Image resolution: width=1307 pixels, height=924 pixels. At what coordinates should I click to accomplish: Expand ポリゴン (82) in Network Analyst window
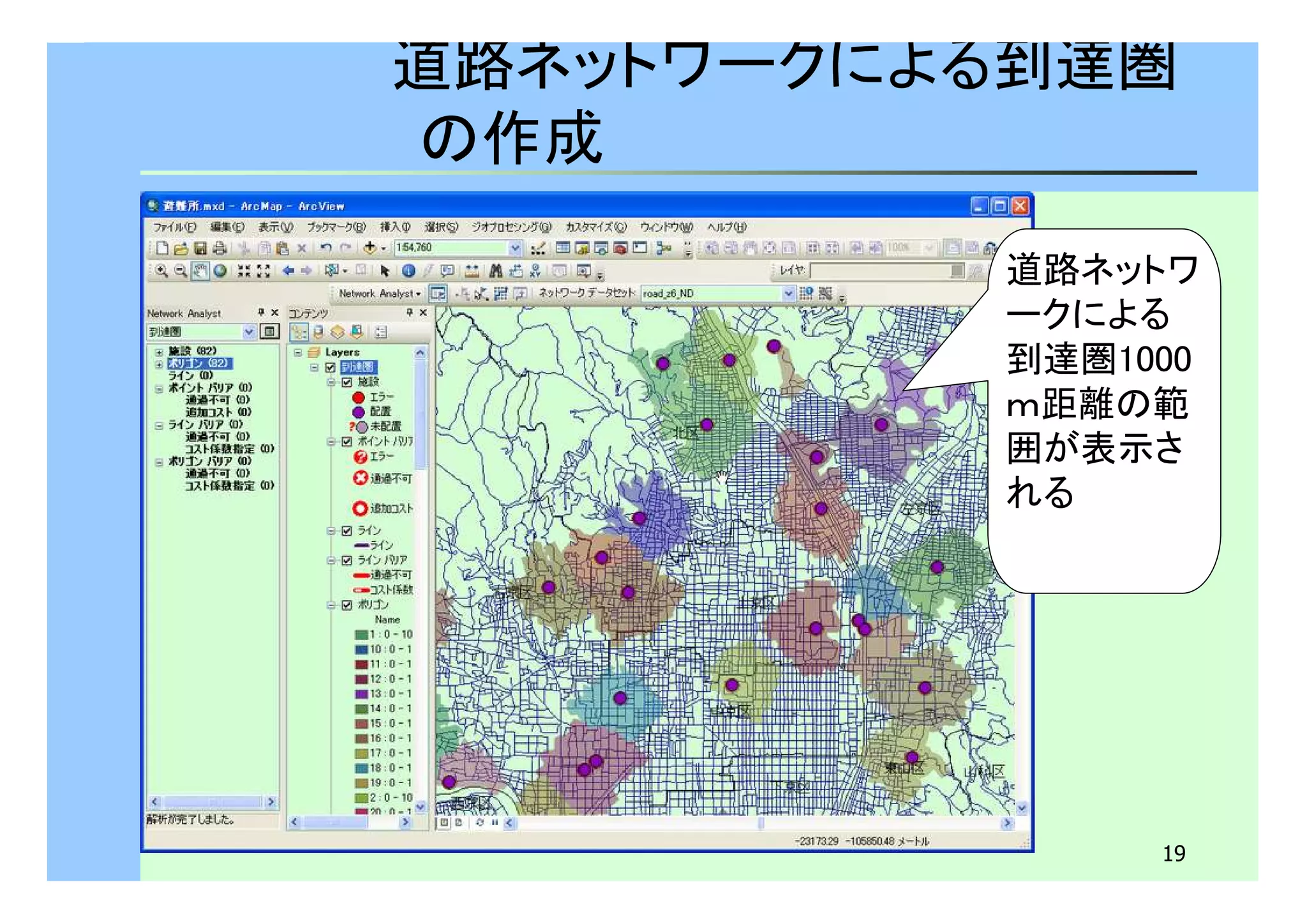pyautogui.click(x=159, y=364)
